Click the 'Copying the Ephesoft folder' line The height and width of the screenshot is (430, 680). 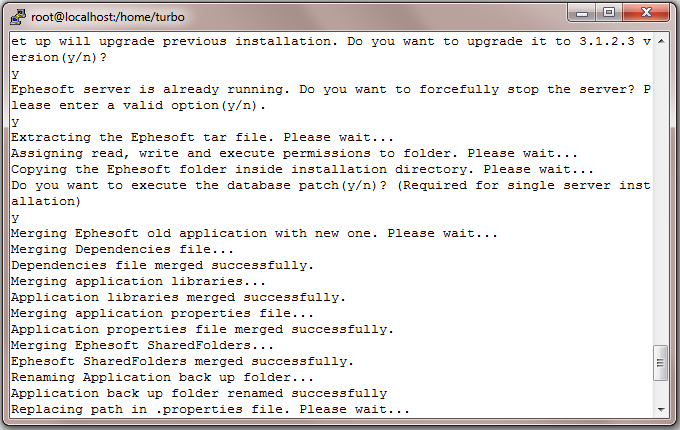(x=302, y=169)
